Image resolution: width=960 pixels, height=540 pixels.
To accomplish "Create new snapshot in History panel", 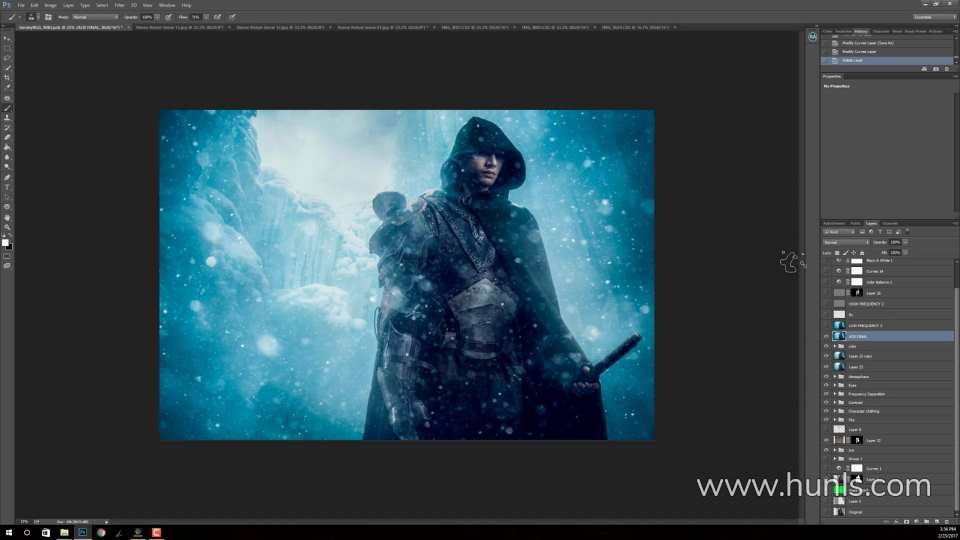I will pyautogui.click(x=936, y=69).
